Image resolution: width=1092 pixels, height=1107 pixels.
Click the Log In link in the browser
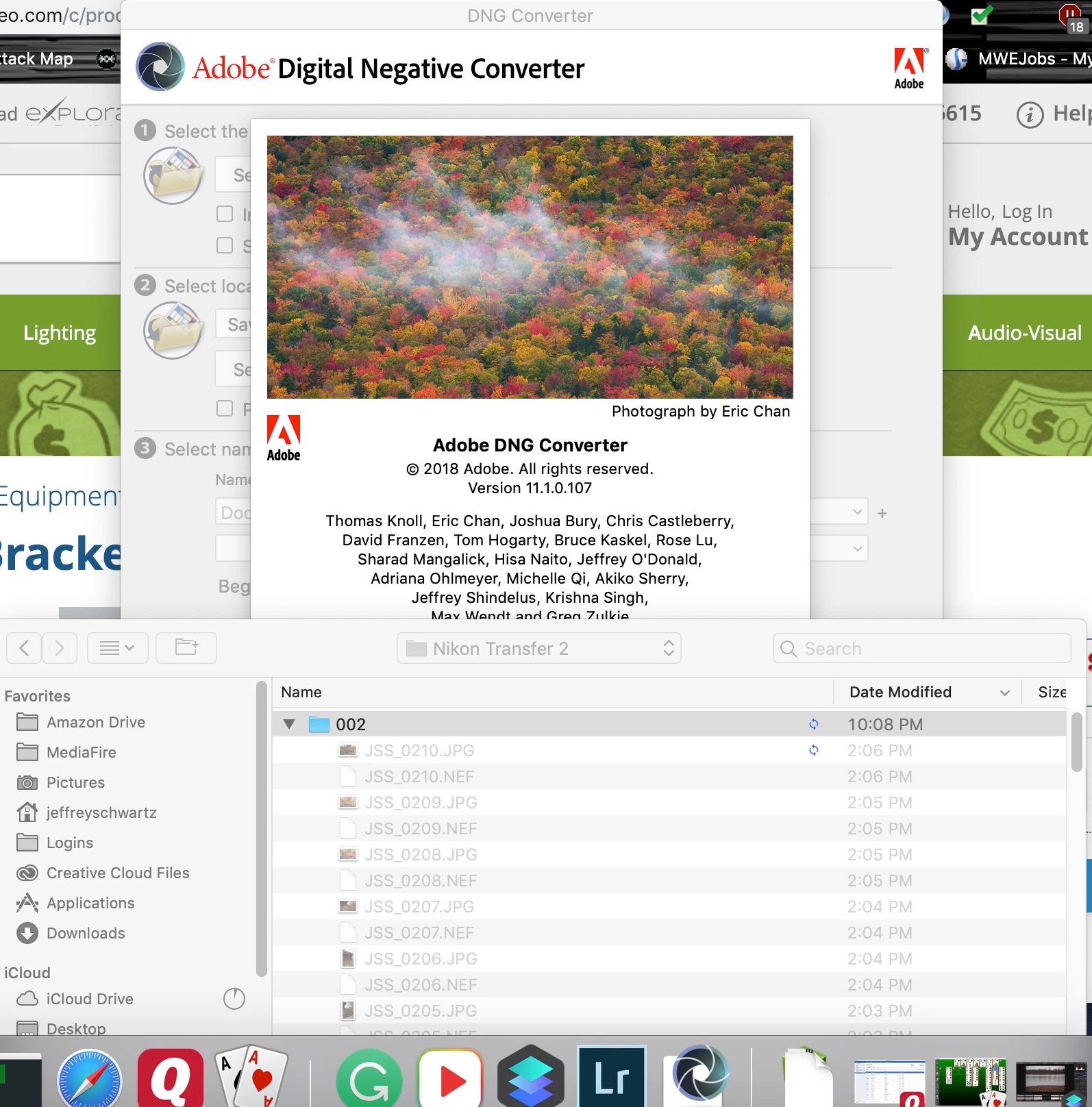pyautogui.click(x=1026, y=212)
